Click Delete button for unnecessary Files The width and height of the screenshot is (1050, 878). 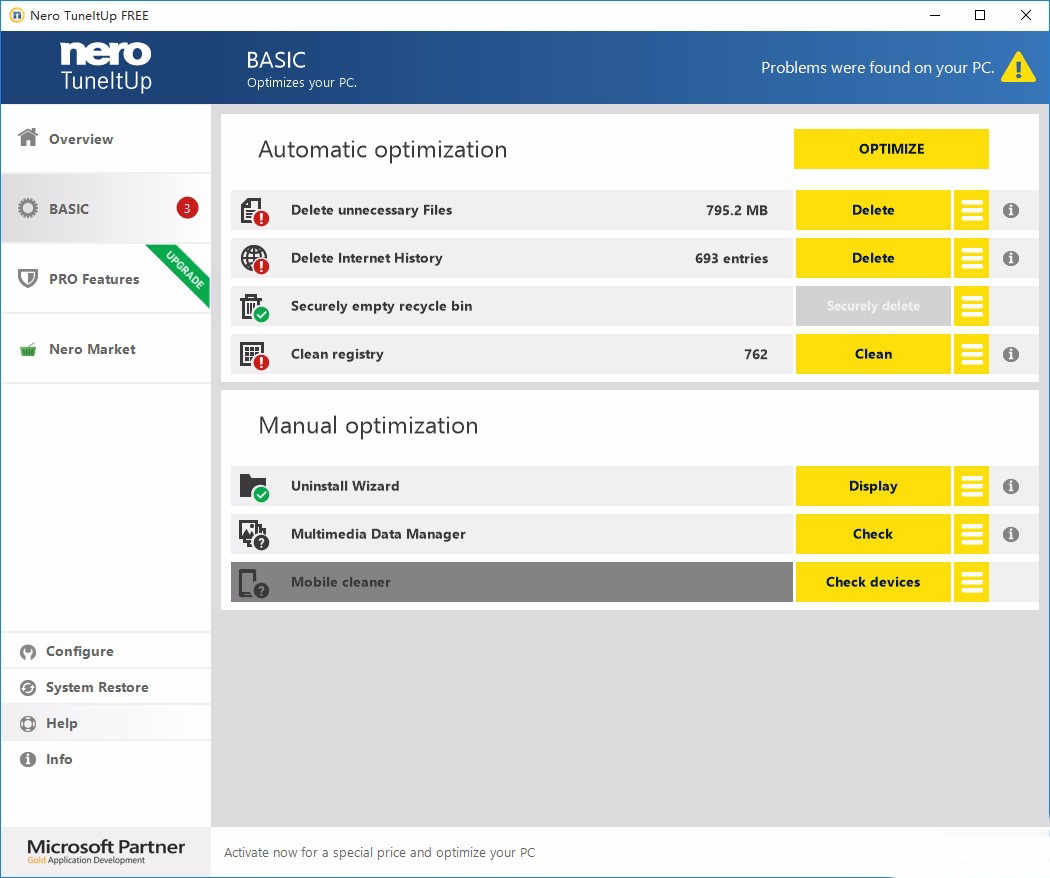[x=873, y=210]
